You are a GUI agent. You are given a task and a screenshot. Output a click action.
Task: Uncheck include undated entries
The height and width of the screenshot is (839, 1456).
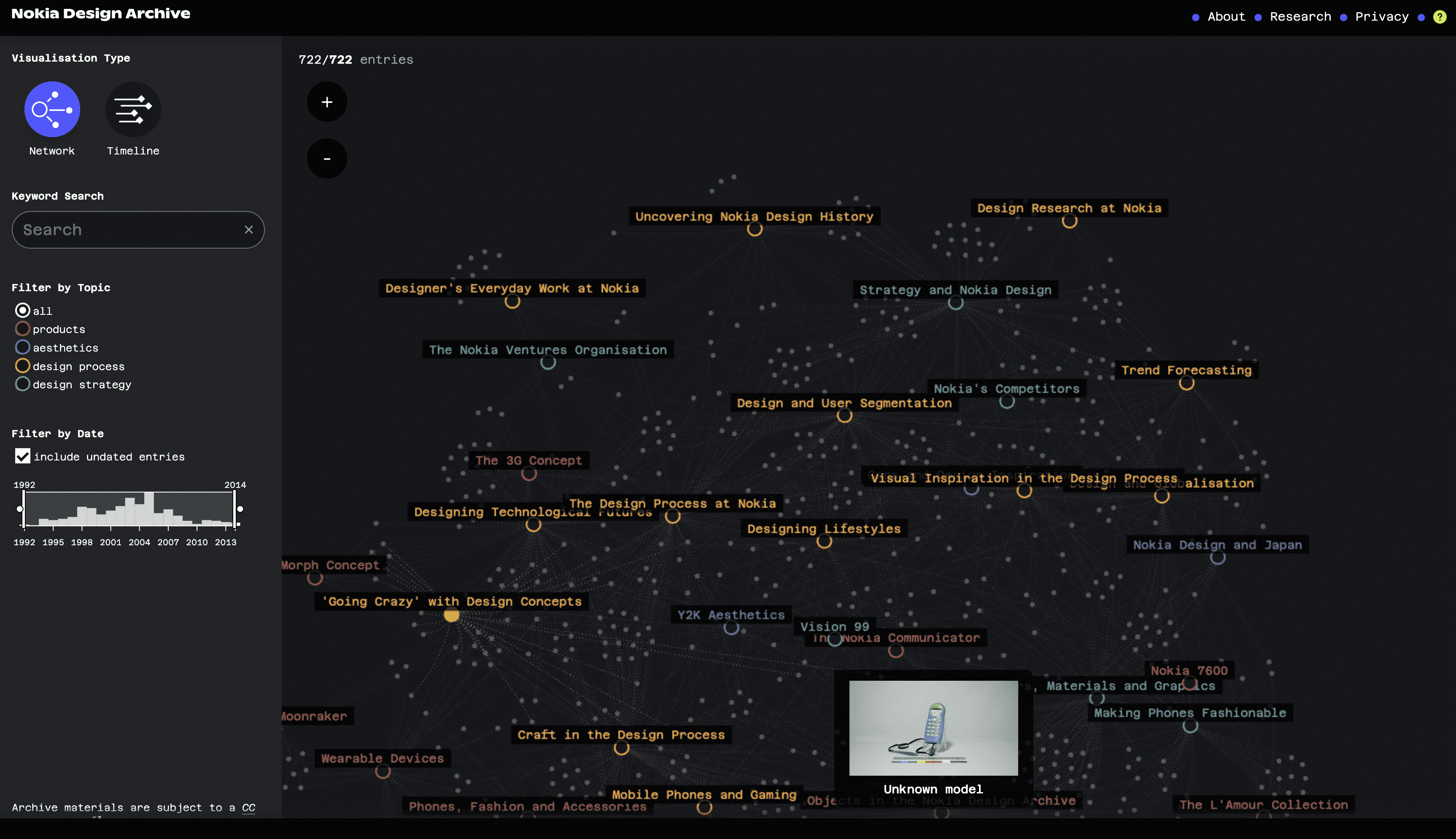[x=22, y=456]
